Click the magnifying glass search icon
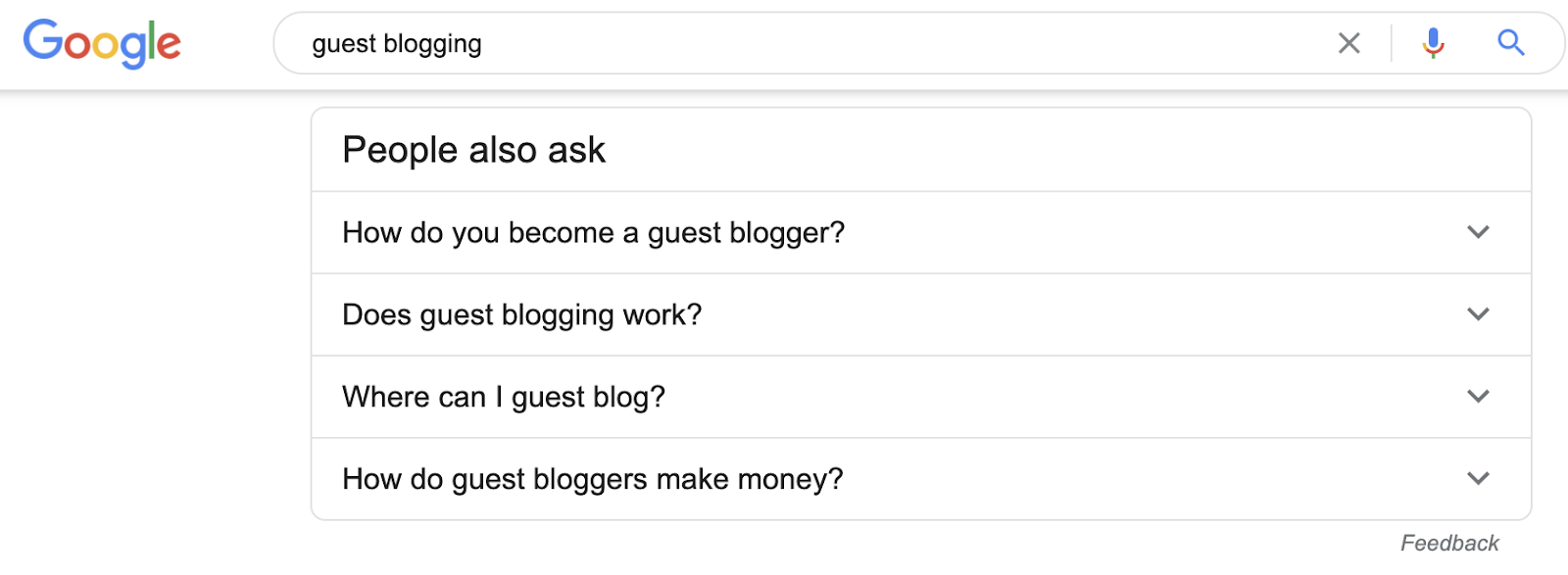This screenshot has width=1568, height=575. 1510,43
